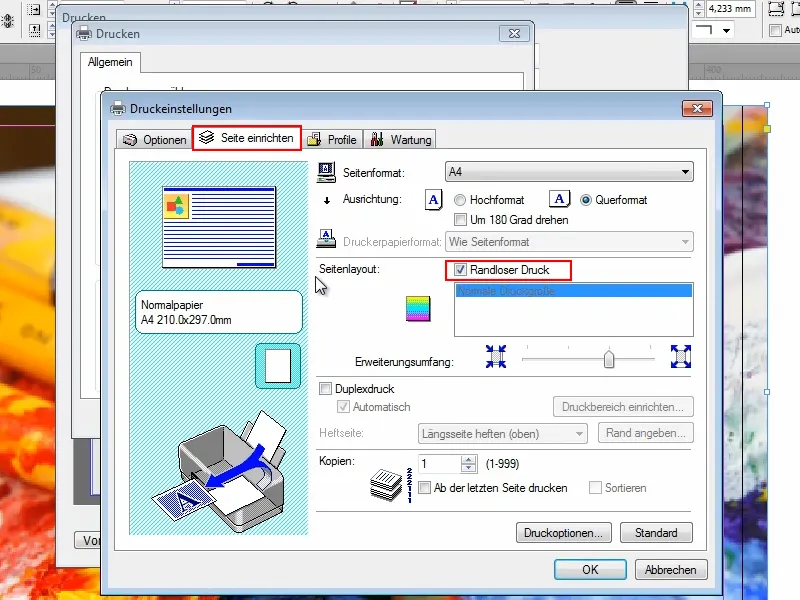The height and width of the screenshot is (600, 800).
Task: Open the Optionen tab
Action: coord(153,139)
